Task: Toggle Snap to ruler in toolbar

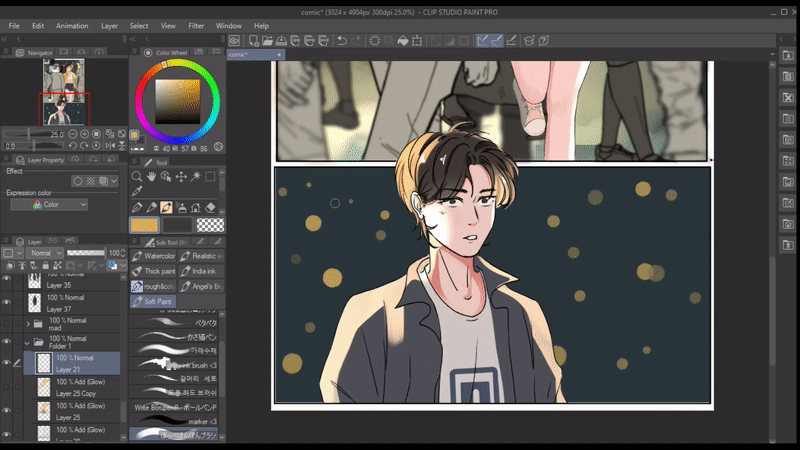Action: [482, 41]
